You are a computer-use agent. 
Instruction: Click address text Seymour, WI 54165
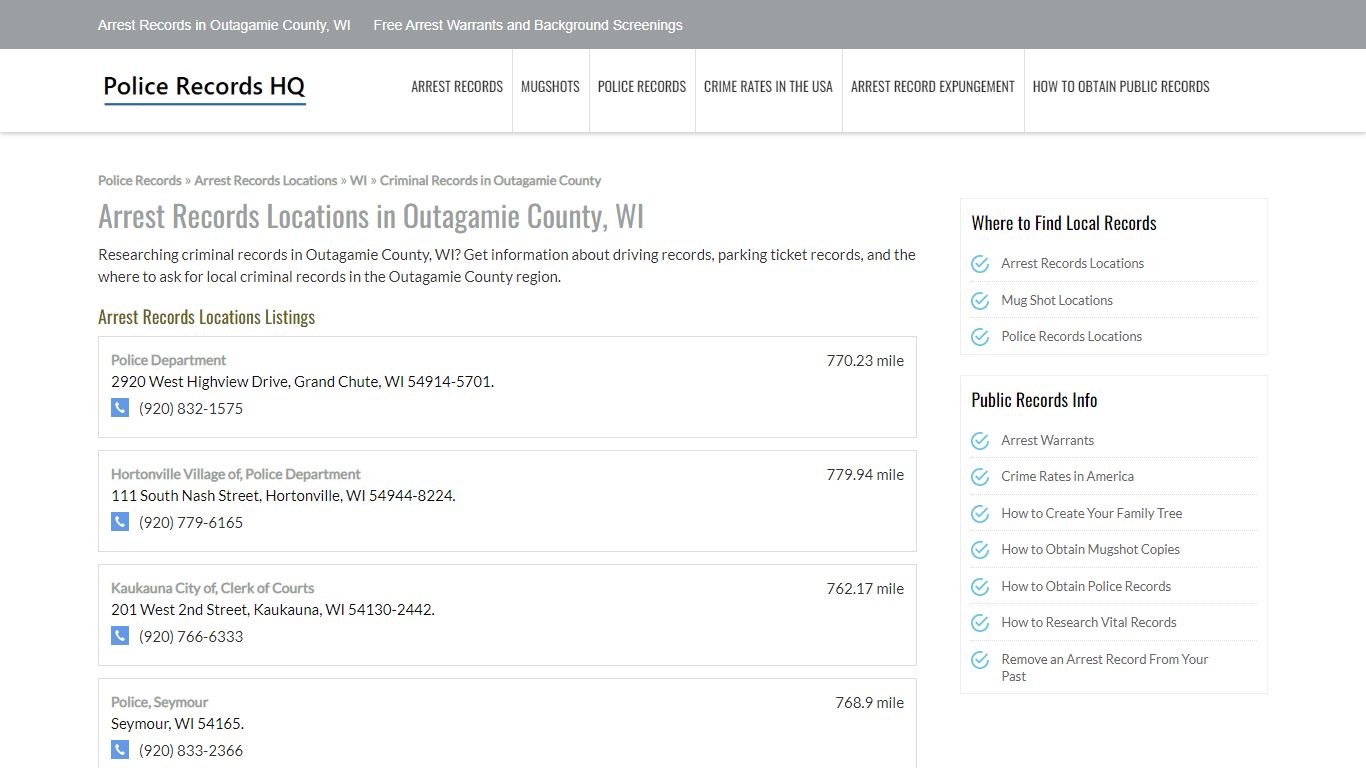point(177,723)
